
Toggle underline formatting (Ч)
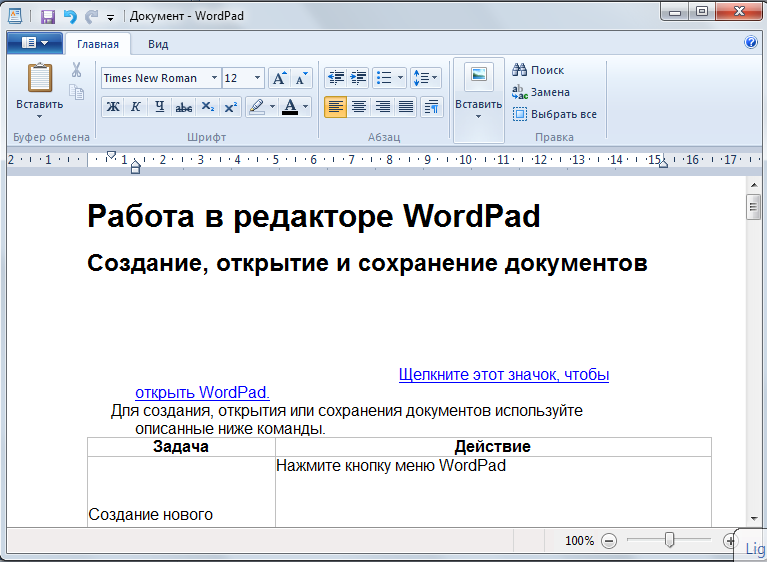(x=159, y=107)
